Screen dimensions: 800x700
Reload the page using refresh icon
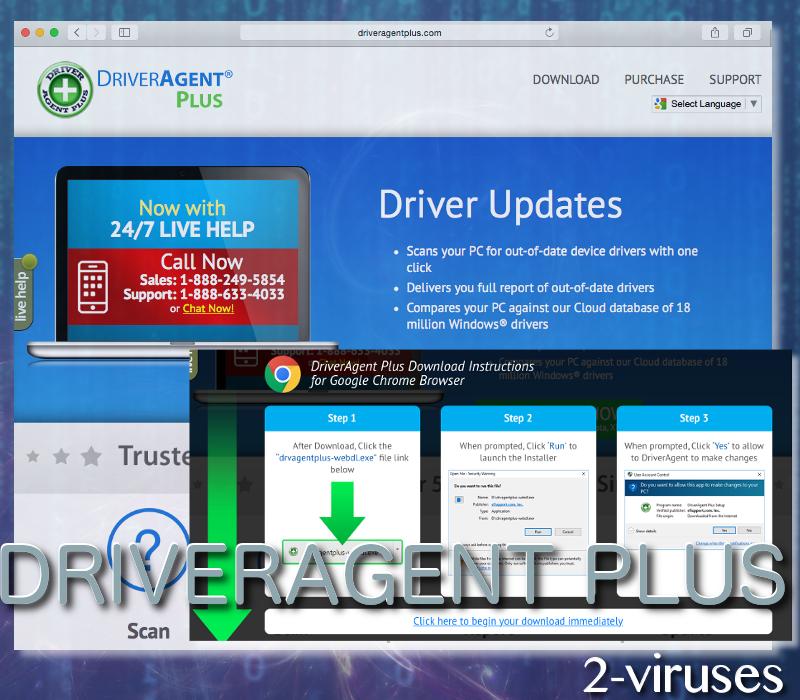point(549,33)
